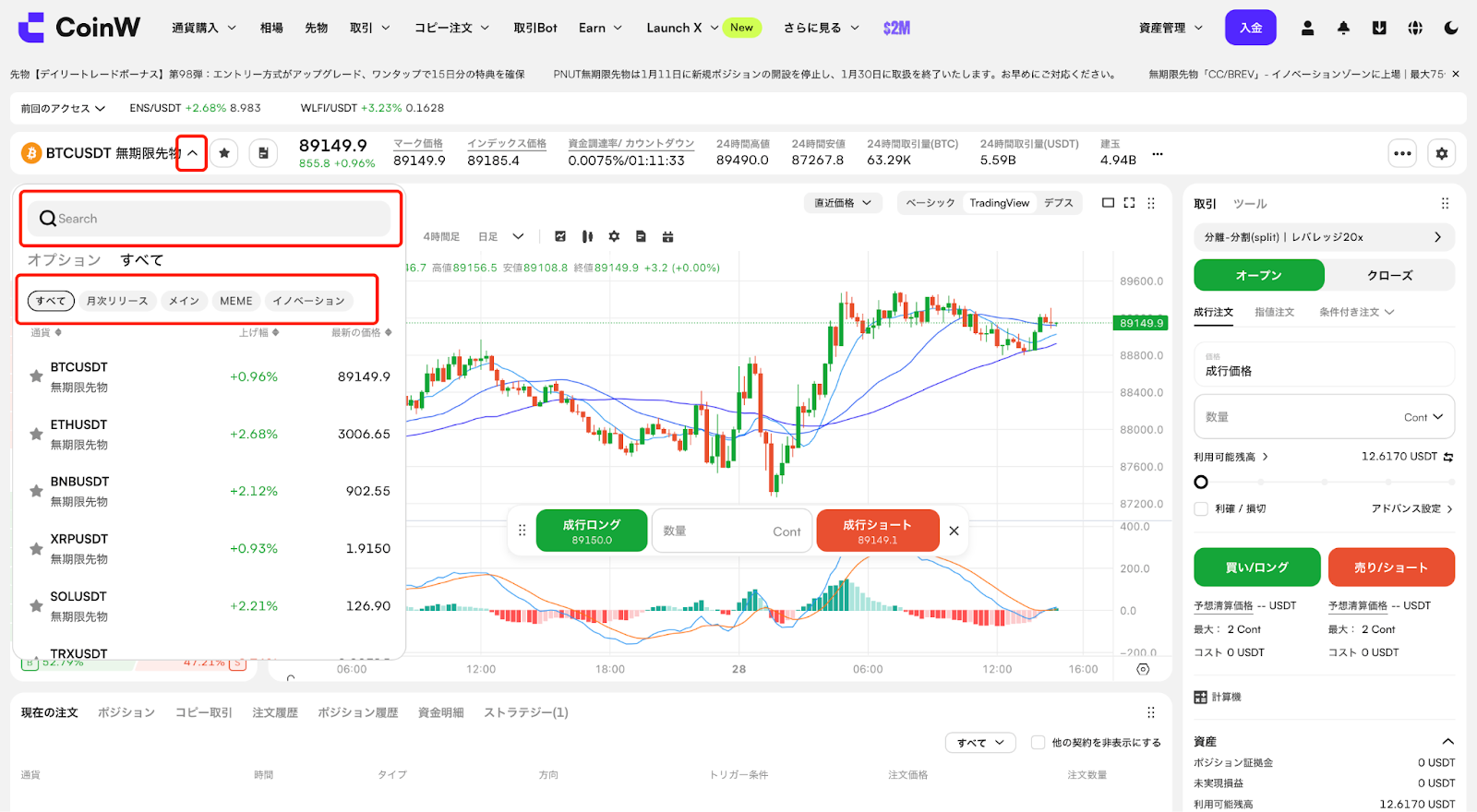Enter fullscreen chart mode
Viewport: 1477px width, 812px height.
click(1129, 203)
